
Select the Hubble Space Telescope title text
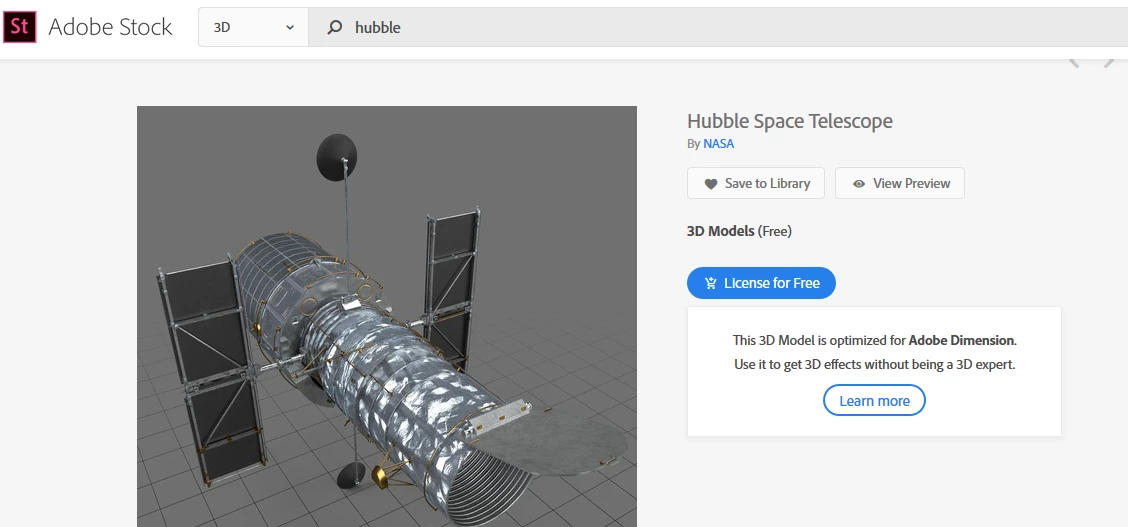click(x=790, y=121)
